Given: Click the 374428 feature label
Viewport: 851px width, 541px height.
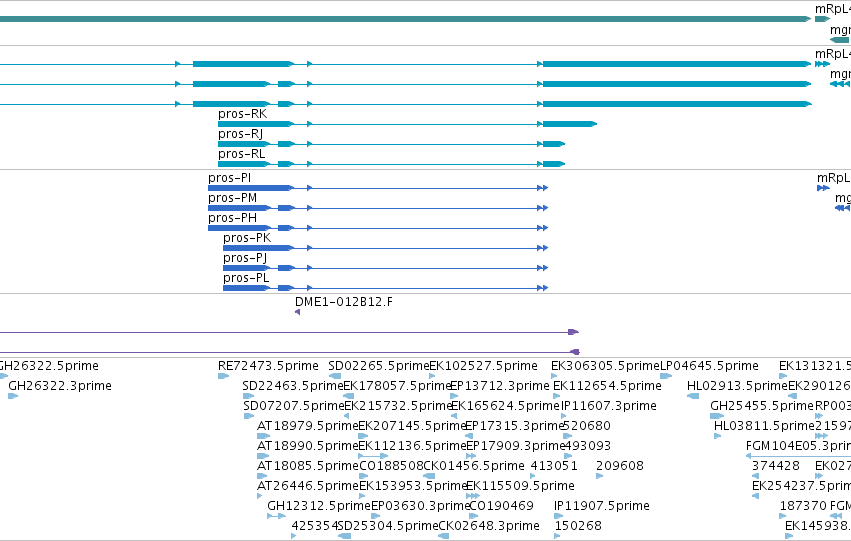Looking at the screenshot, I should click(776, 467).
